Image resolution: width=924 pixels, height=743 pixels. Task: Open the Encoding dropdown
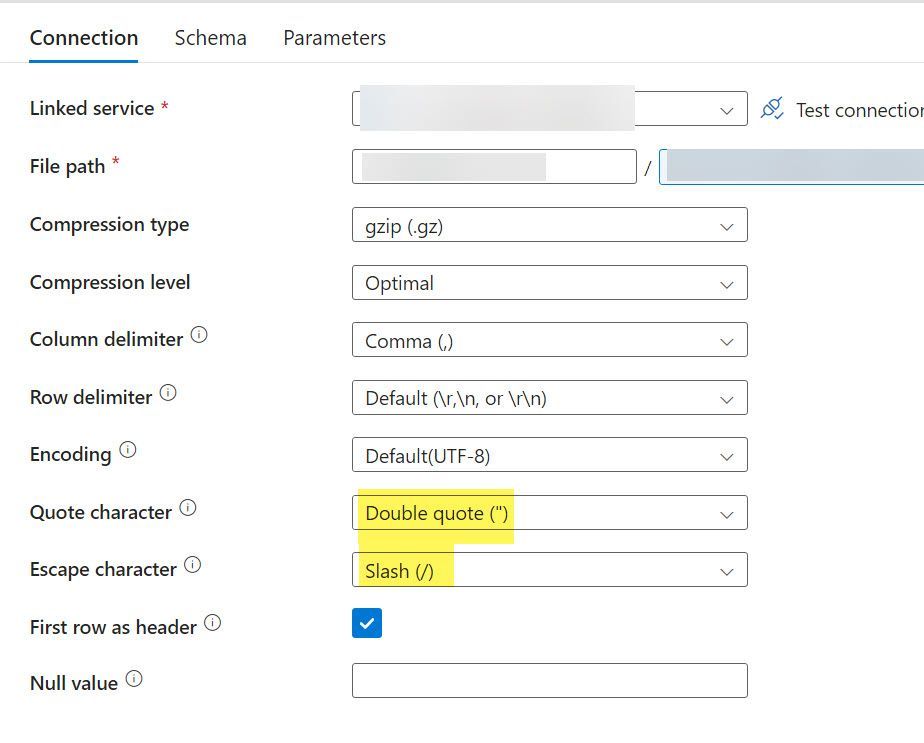[549, 456]
